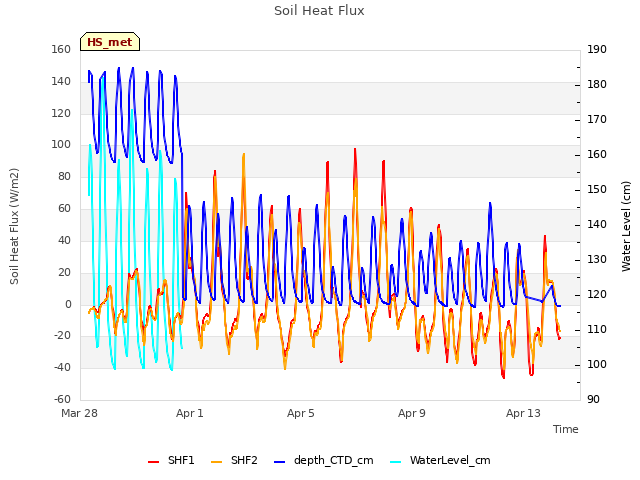This screenshot has width=640, height=480.
Task: Click the 90 right axis tick label
Action: coord(593,399)
